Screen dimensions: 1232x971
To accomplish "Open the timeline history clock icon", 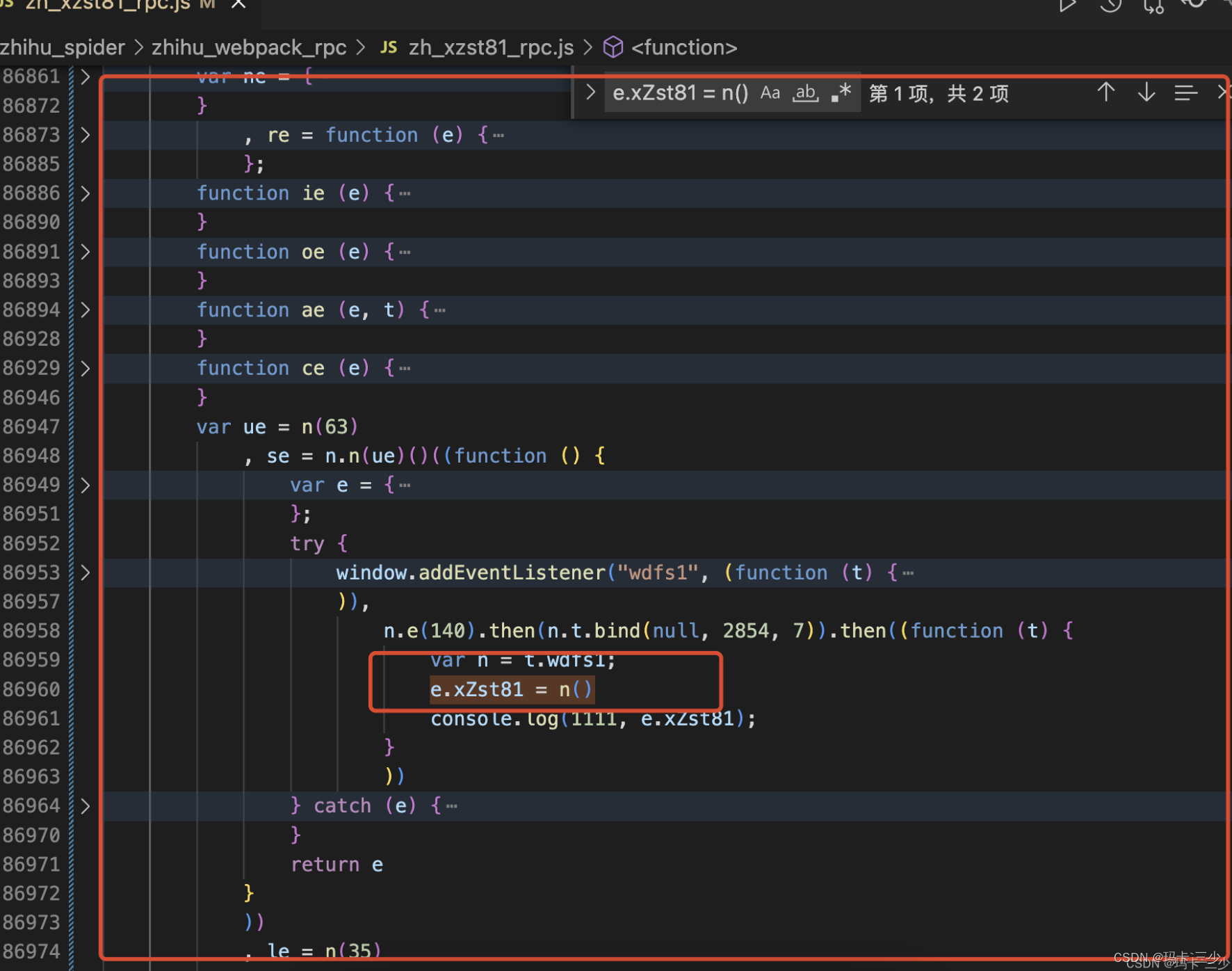I will pyautogui.click(x=1111, y=7).
